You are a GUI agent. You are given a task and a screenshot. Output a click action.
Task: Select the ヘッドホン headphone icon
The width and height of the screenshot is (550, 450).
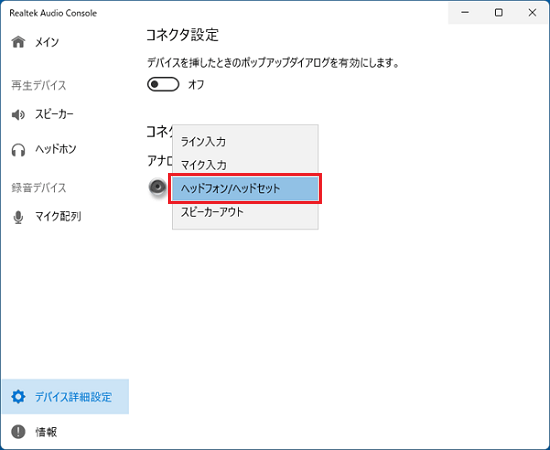click(x=18, y=150)
